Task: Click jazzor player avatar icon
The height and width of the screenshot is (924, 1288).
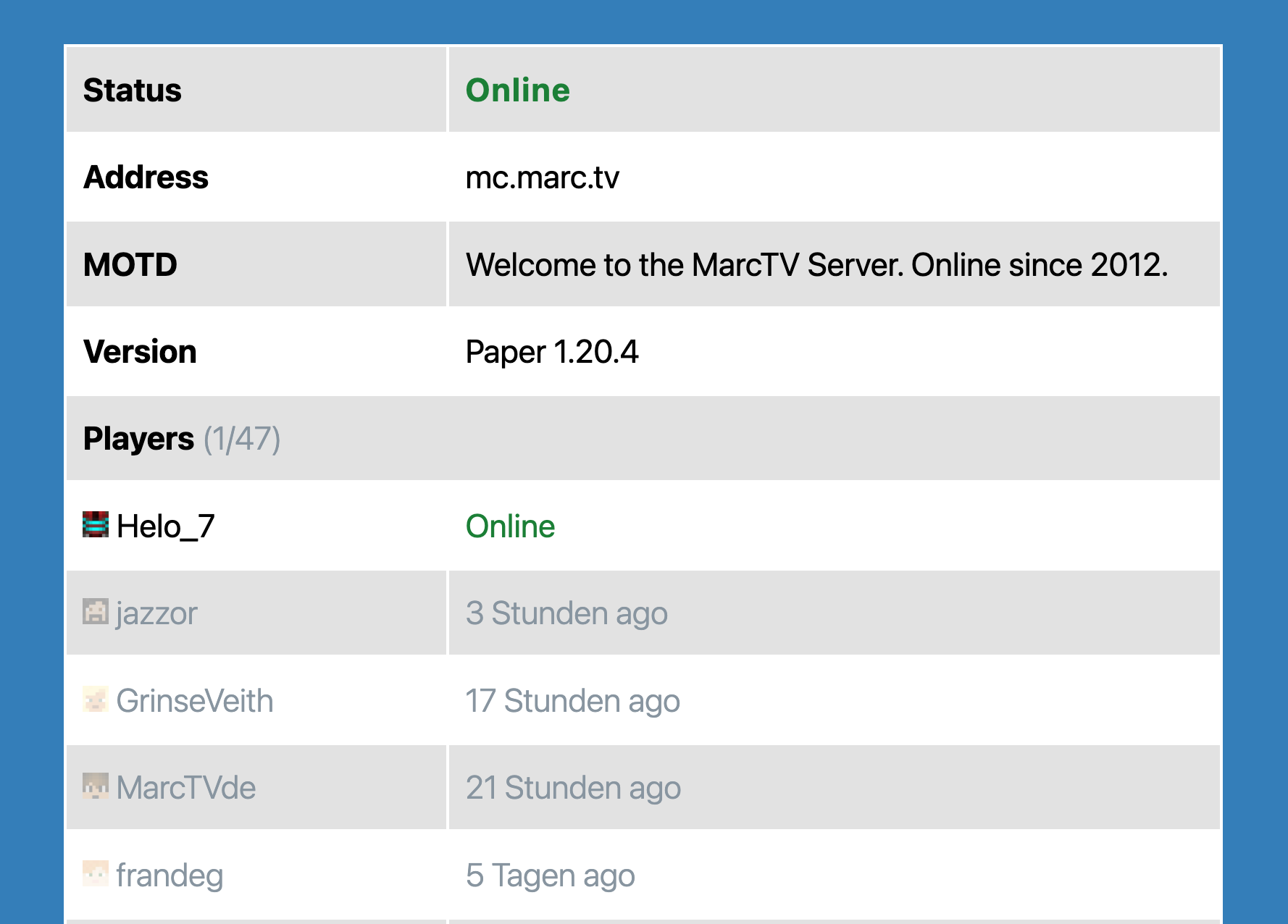Action: tap(96, 612)
